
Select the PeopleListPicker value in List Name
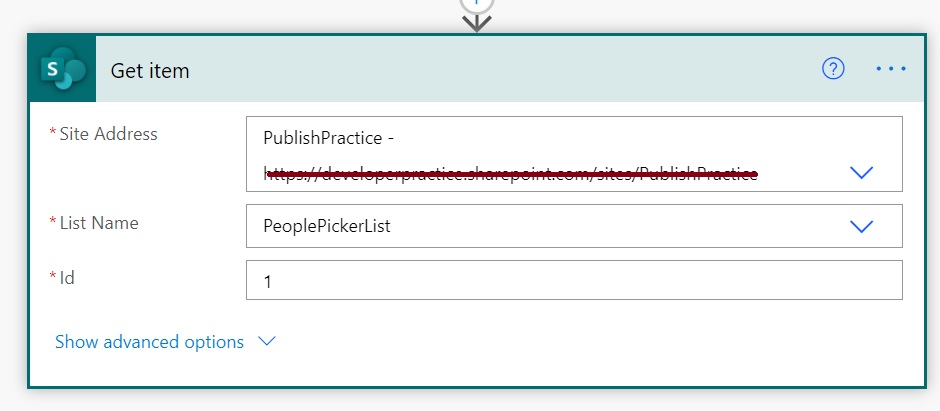point(327,227)
